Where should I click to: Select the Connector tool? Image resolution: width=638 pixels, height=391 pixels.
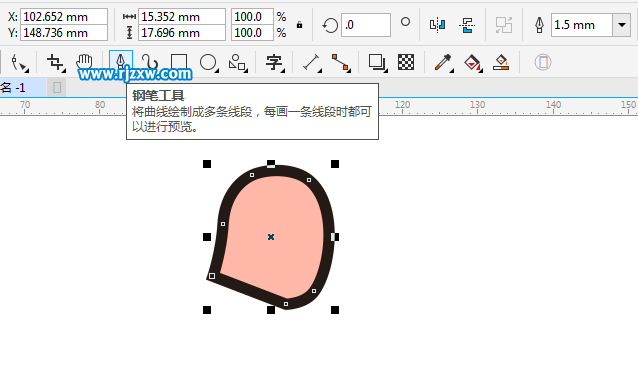pyautogui.click(x=341, y=63)
